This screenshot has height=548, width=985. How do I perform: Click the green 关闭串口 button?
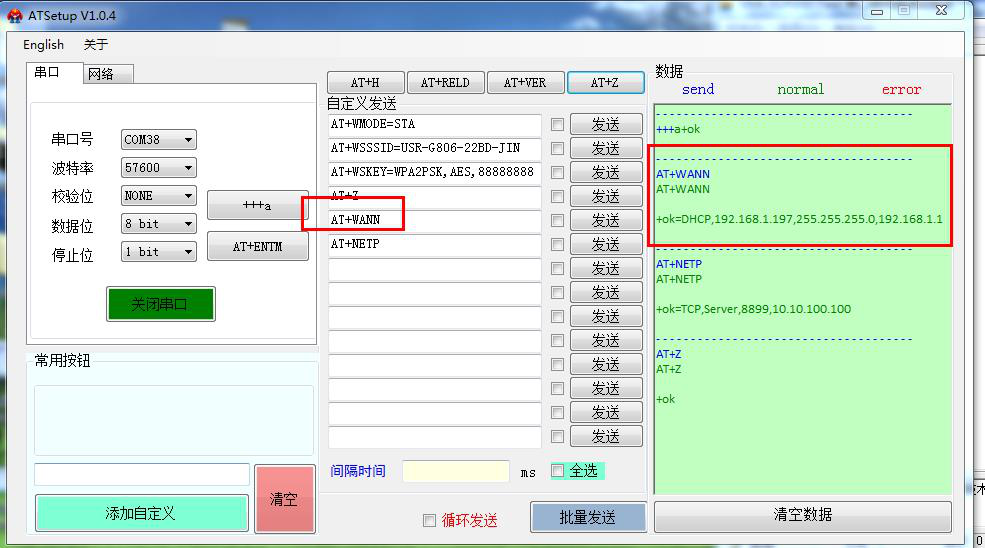pos(160,304)
